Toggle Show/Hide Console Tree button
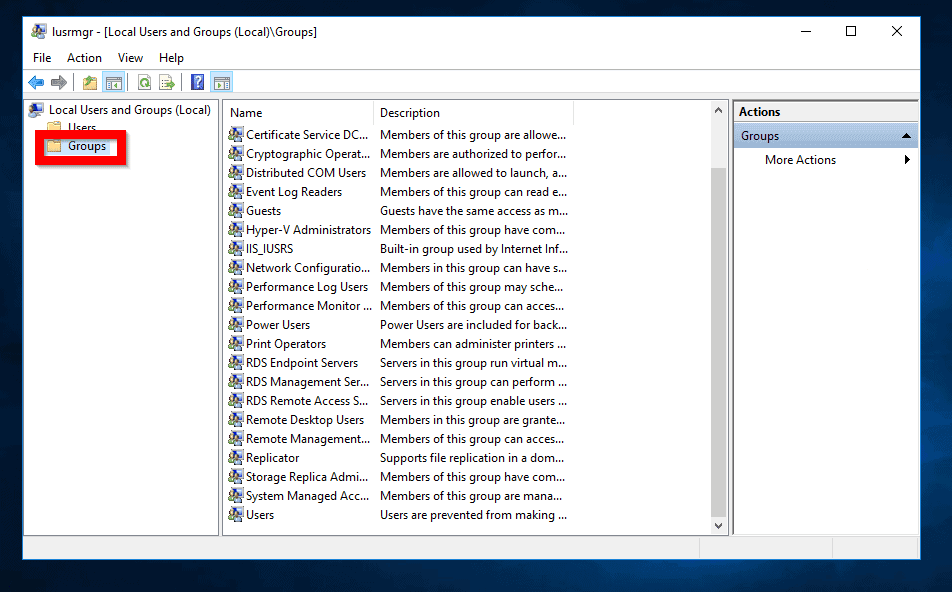 point(113,83)
